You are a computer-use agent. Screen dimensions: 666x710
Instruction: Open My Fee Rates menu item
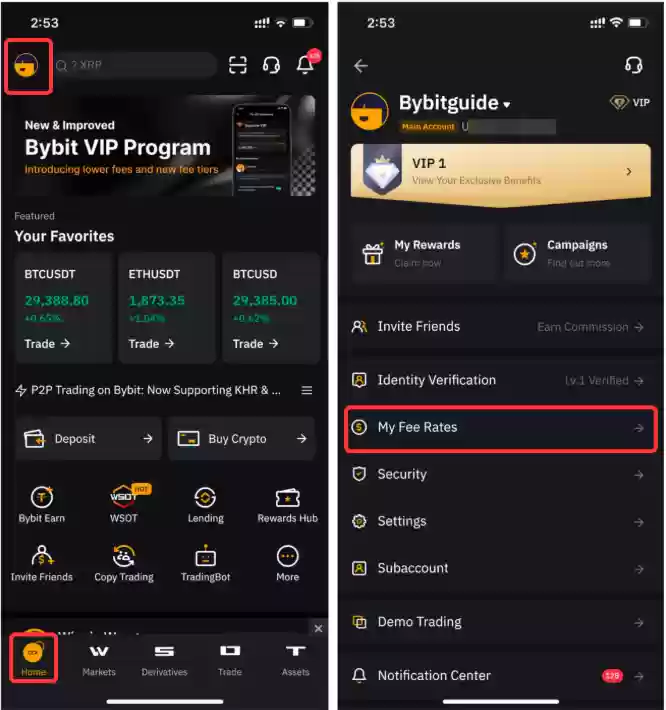click(x=501, y=428)
